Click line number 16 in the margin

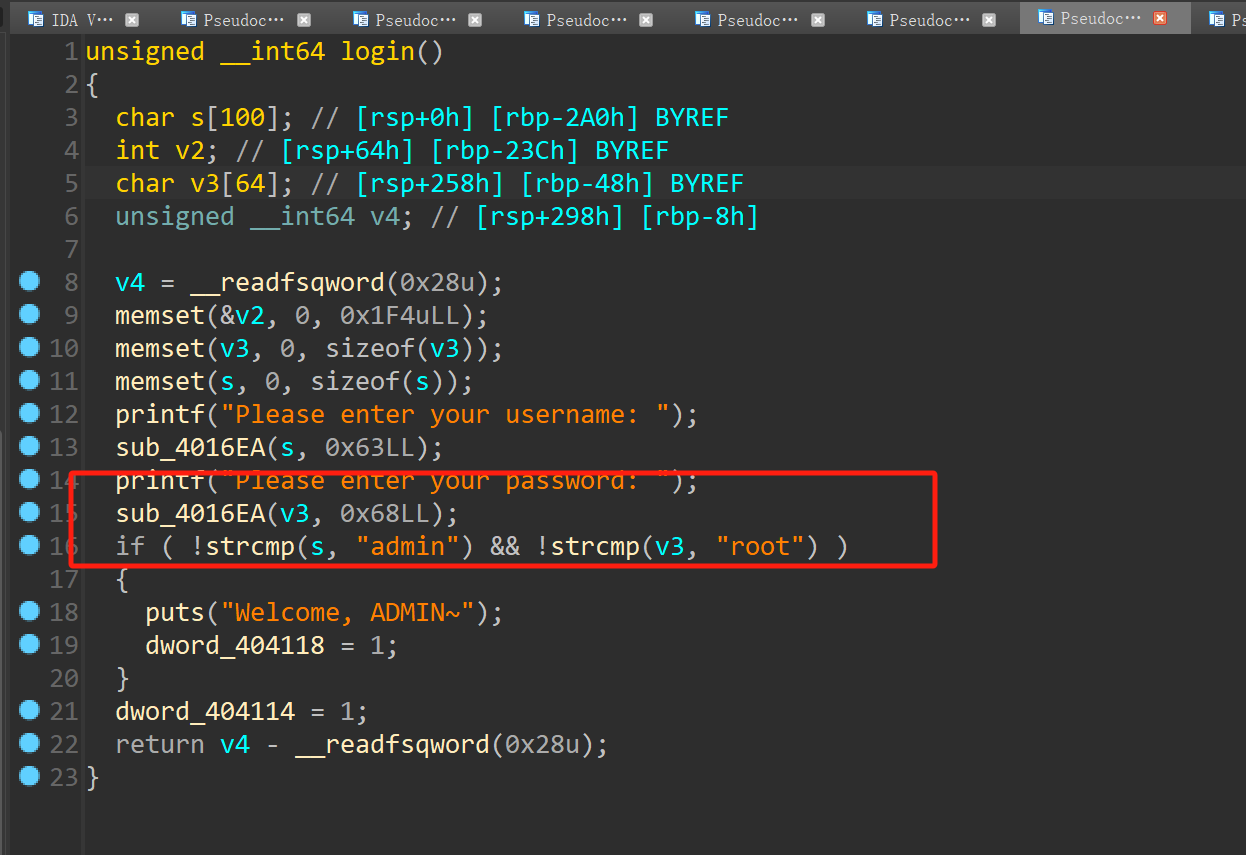pos(63,545)
